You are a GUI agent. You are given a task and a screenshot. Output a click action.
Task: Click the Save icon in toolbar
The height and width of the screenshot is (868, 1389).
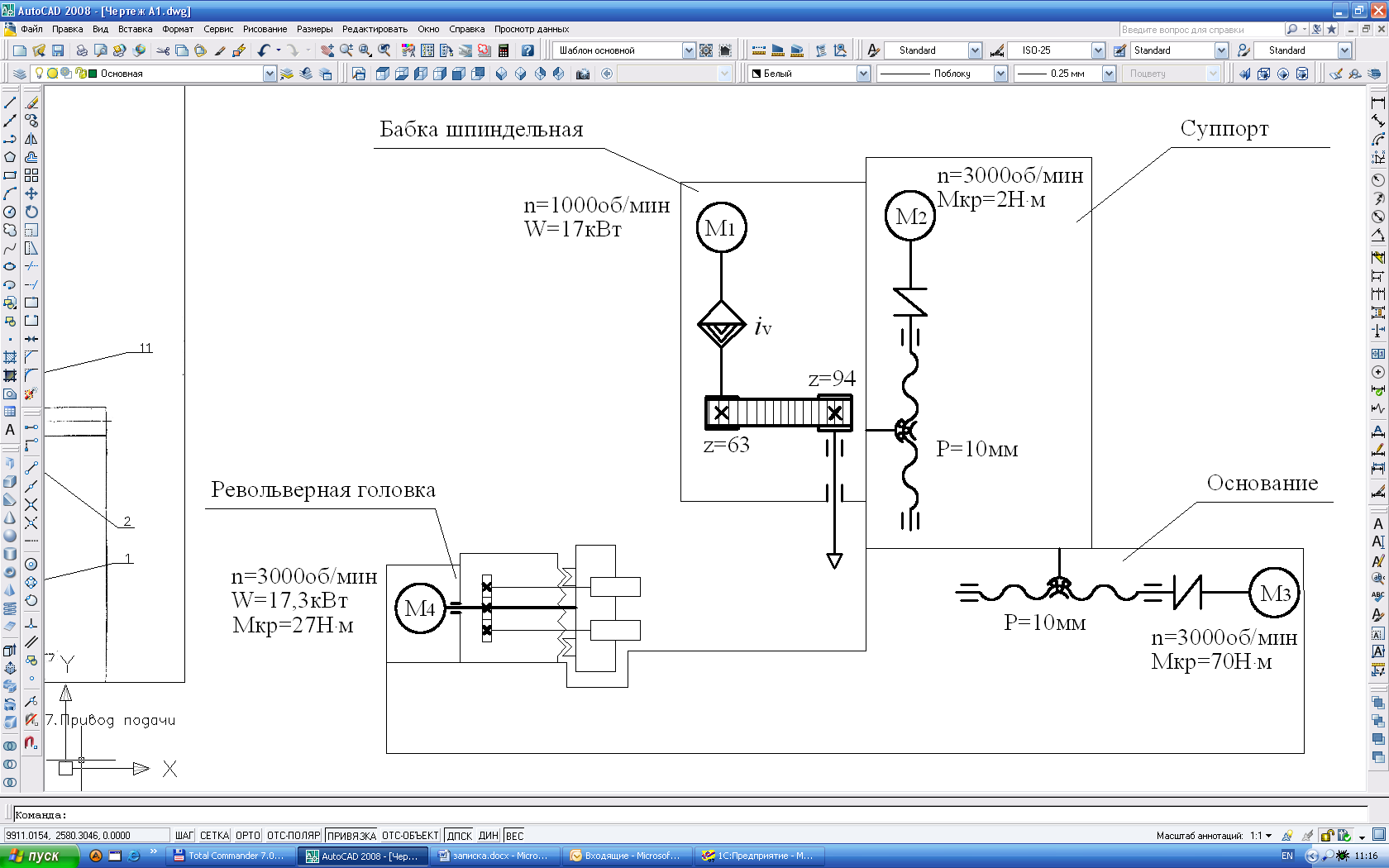(x=58, y=50)
